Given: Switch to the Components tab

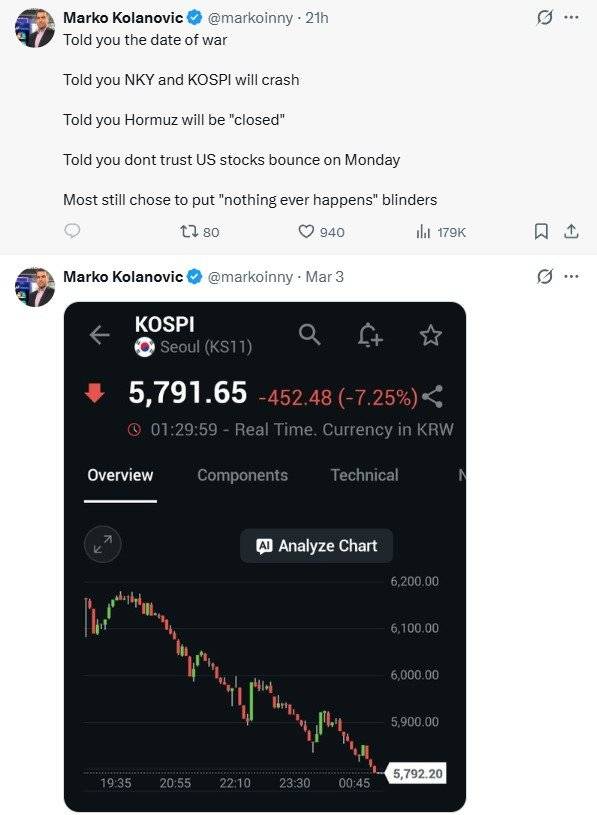Looking at the screenshot, I should [242, 476].
